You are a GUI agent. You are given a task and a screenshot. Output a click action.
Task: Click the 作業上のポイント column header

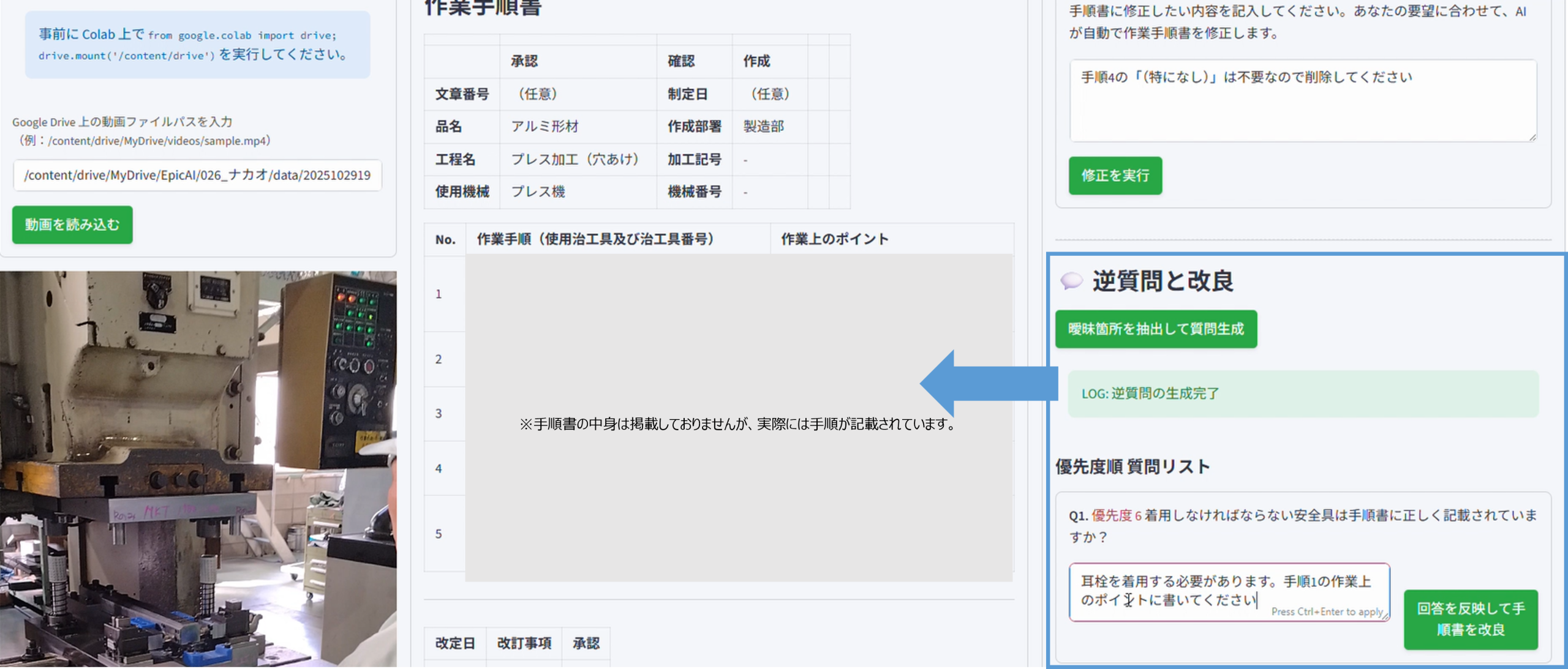point(834,239)
